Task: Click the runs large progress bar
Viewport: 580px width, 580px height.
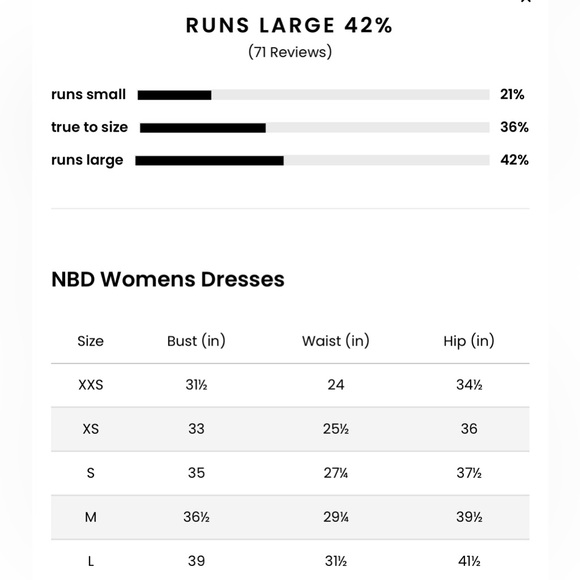Action: pos(312,161)
